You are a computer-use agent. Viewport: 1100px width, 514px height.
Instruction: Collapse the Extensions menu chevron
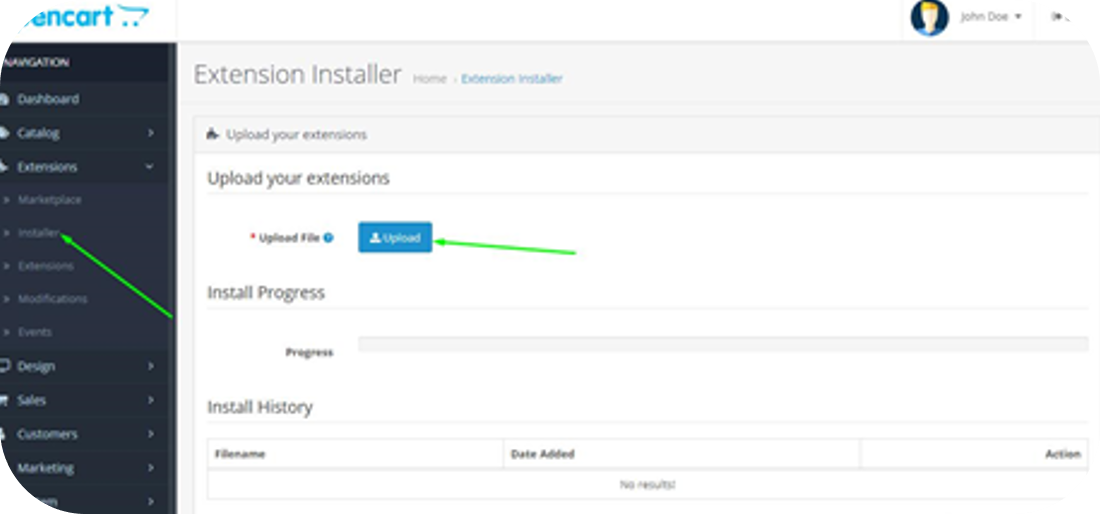tap(150, 167)
